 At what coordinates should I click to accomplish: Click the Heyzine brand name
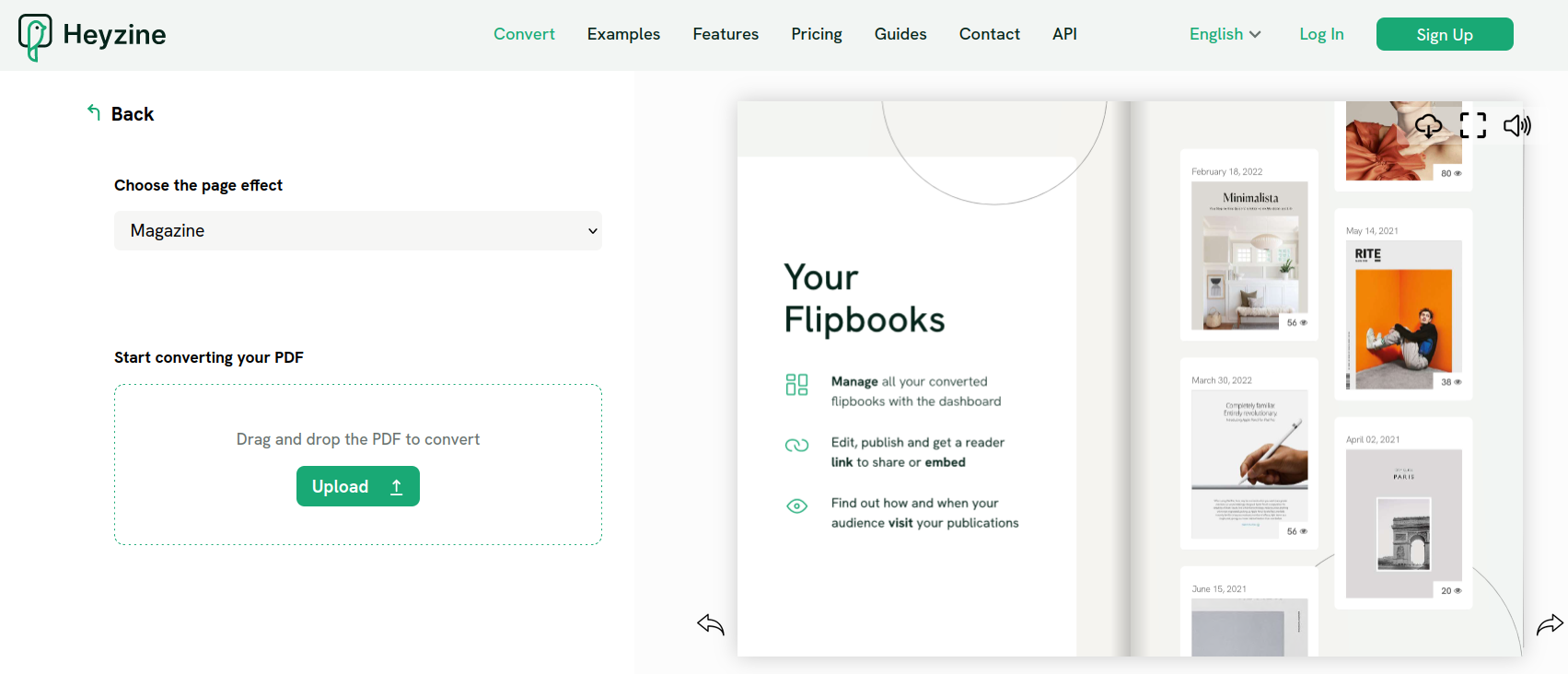114,35
